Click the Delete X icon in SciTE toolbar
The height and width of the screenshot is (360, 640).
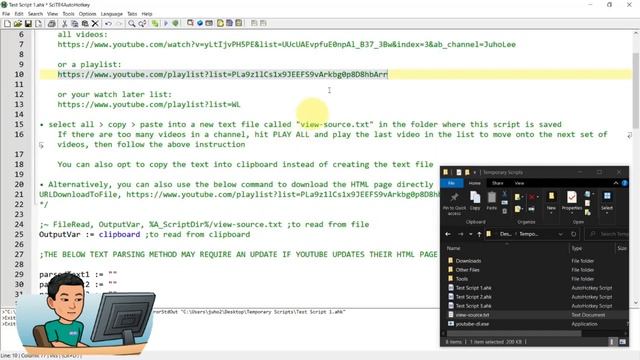point(95,24)
